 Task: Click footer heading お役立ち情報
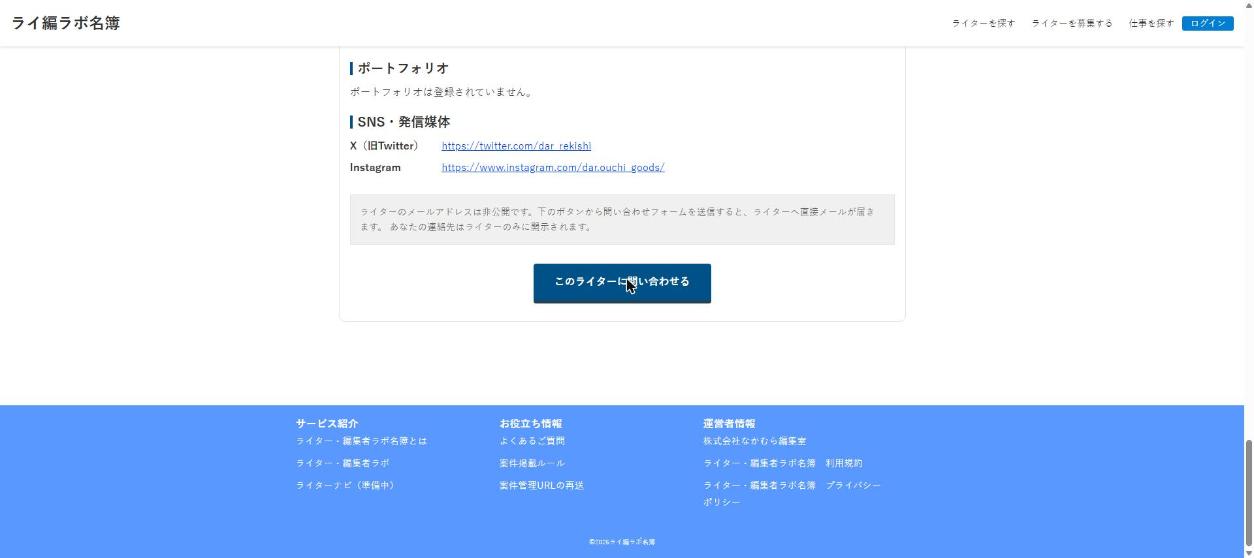pos(531,423)
